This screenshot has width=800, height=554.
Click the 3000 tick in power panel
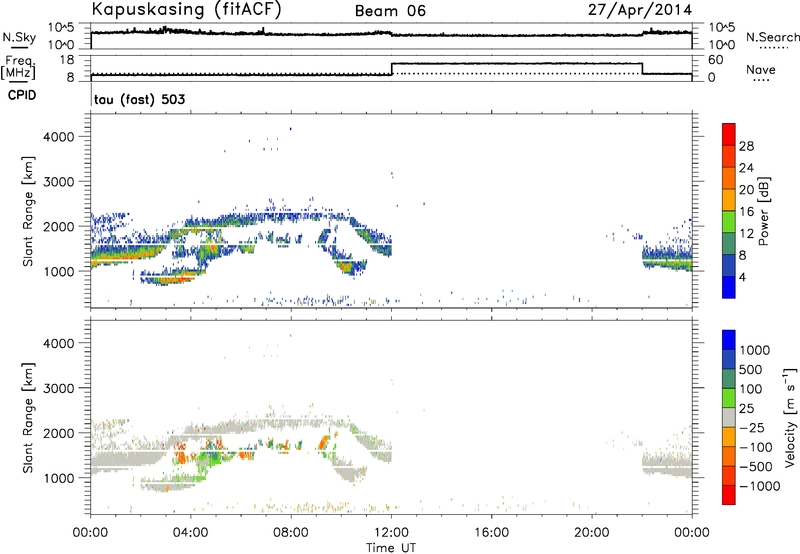(x=59, y=182)
